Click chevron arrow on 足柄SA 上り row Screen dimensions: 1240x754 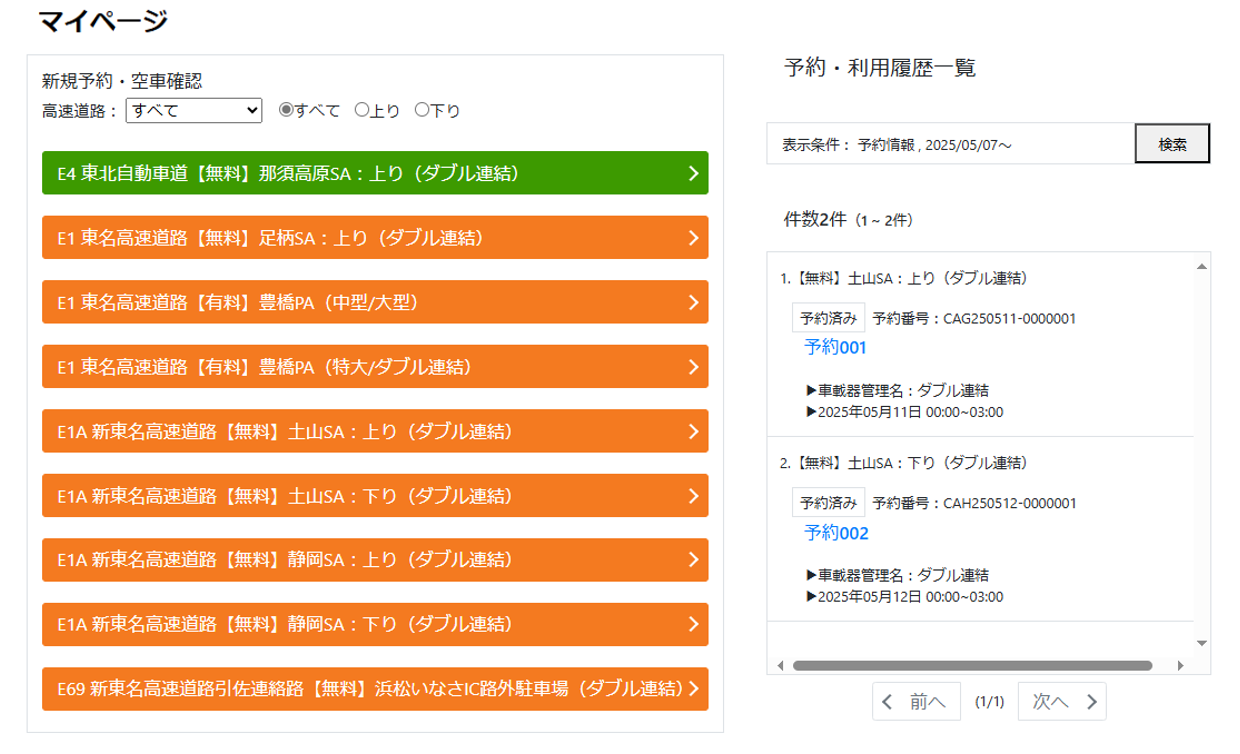[694, 238]
